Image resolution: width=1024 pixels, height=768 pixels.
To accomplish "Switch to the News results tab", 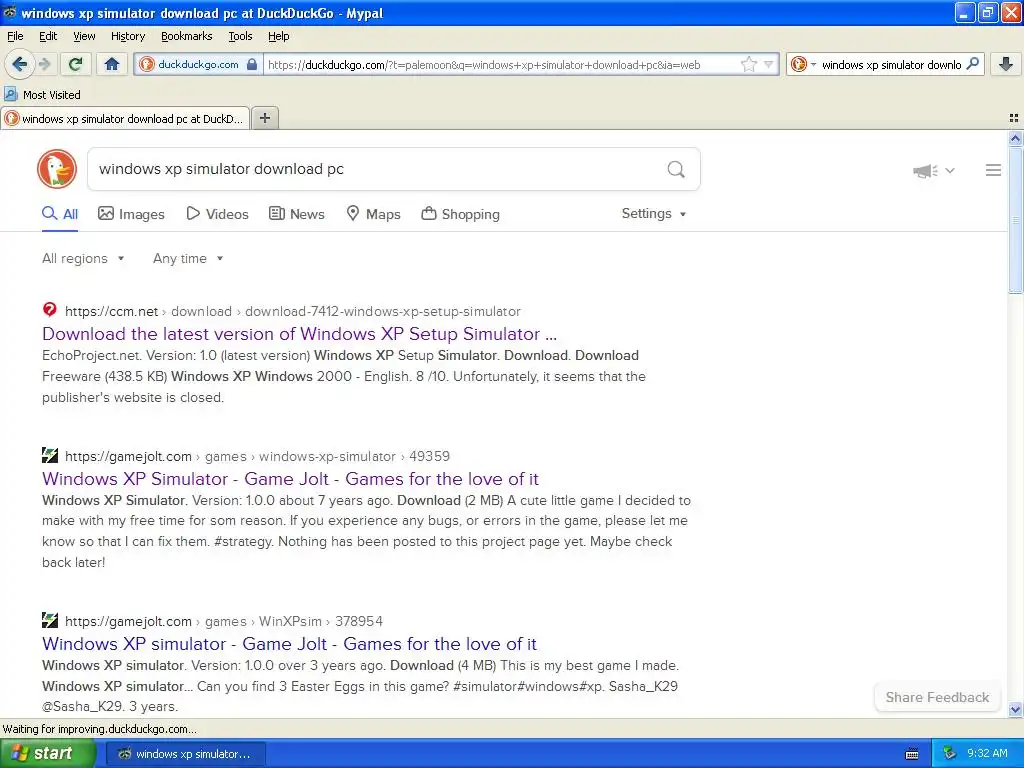I will click(297, 214).
